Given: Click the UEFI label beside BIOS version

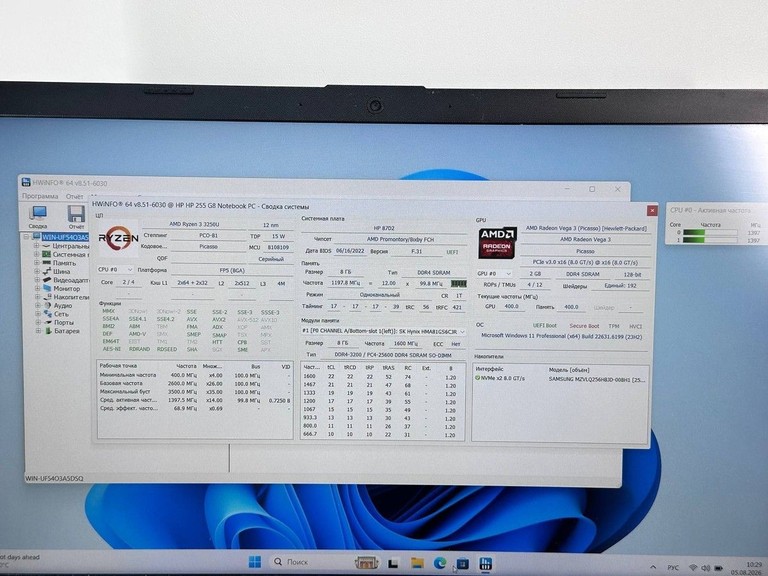Looking at the screenshot, I should 452,252.
